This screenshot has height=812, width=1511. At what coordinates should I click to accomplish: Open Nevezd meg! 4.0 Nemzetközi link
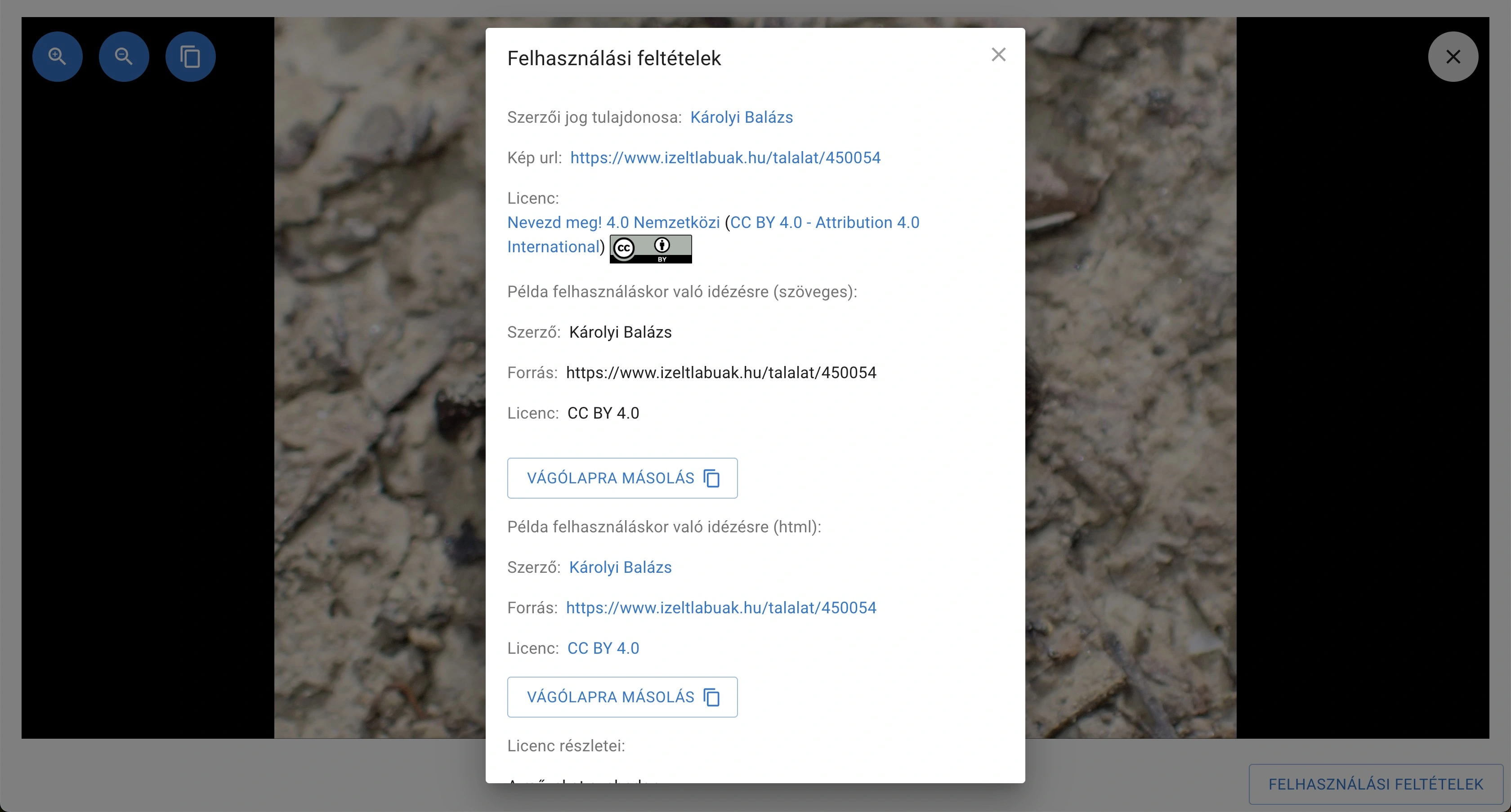pyautogui.click(x=613, y=223)
